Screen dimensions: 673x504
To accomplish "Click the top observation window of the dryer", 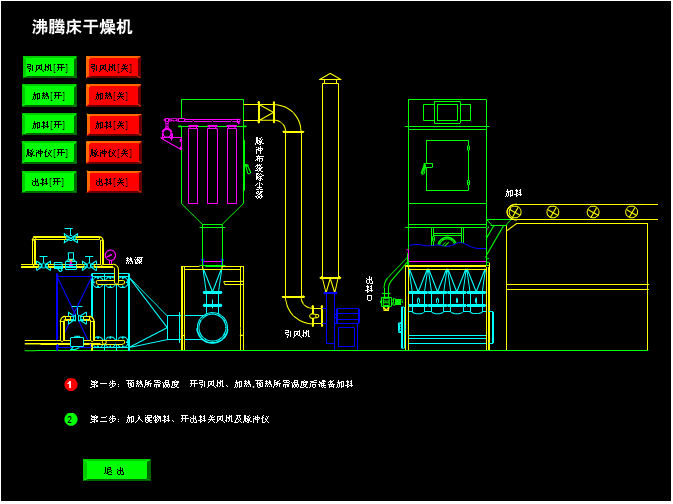I will pos(447,112).
